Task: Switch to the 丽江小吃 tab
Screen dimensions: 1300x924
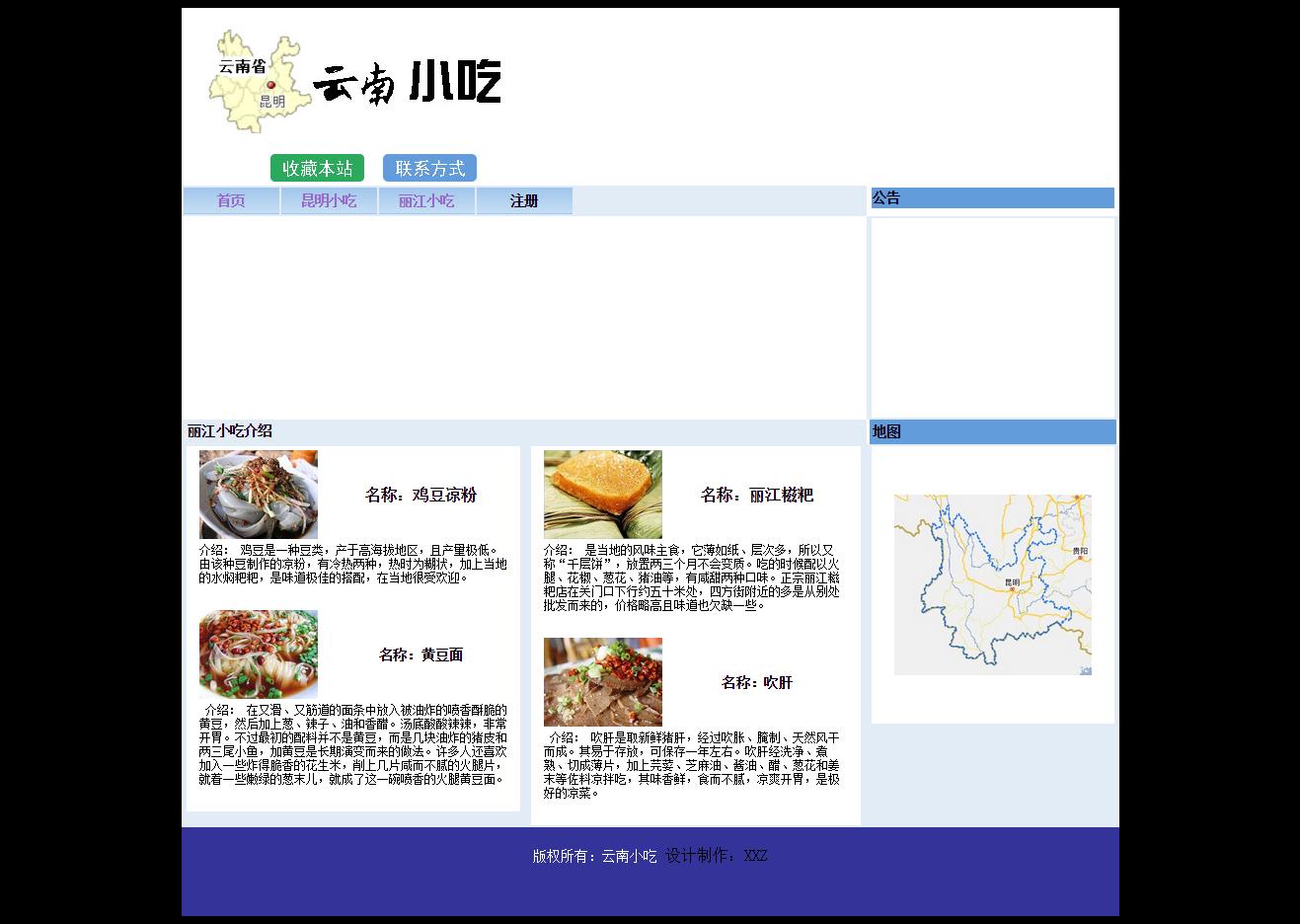Action: point(426,201)
